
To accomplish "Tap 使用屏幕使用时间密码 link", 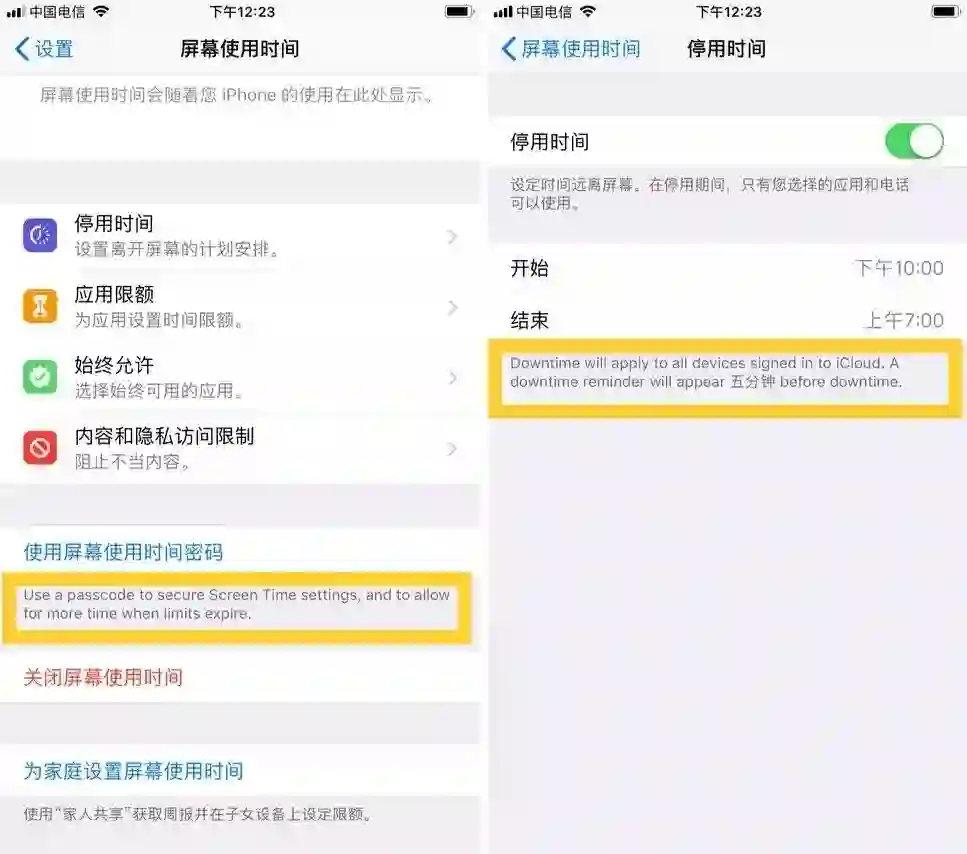I will point(123,552).
